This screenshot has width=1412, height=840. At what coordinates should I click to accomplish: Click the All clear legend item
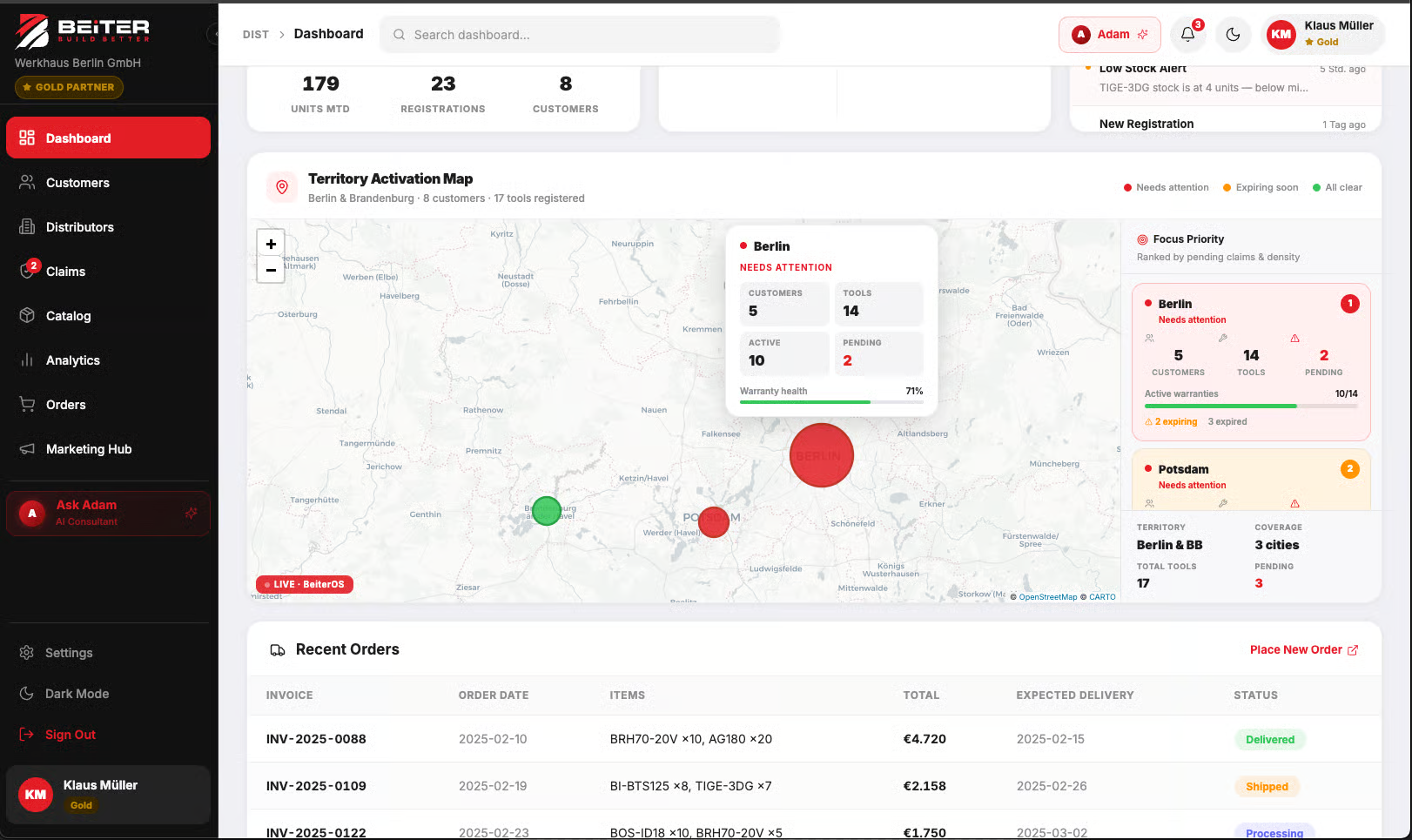pyautogui.click(x=1337, y=187)
